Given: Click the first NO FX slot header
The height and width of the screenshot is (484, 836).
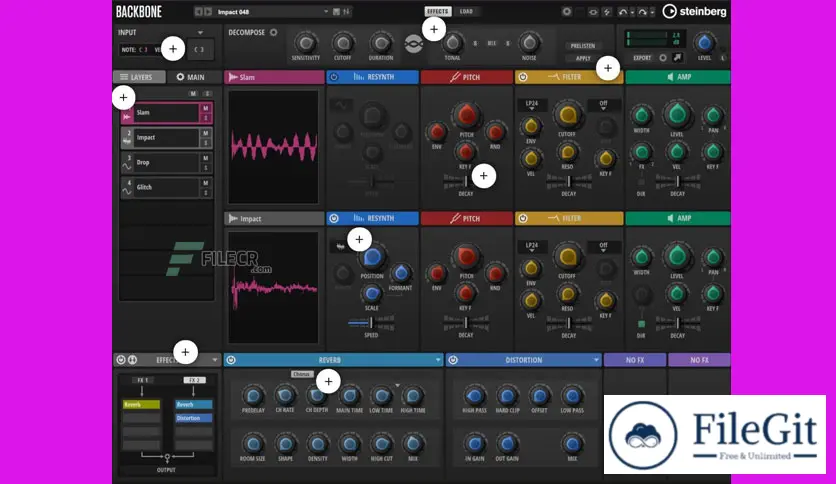Looking at the screenshot, I should [635, 360].
